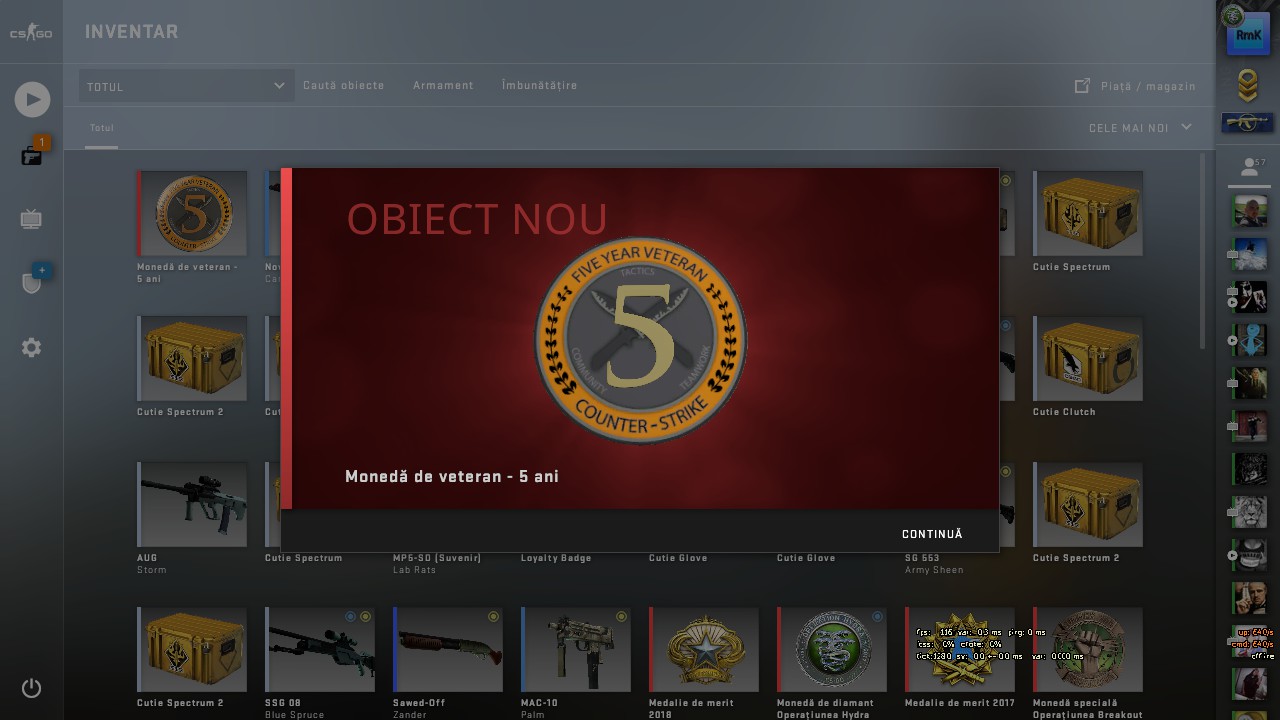Open the CELE MAI NOI sort dropdown
The height and width of the screenshot is (720, 1280).
(1140, 128)
